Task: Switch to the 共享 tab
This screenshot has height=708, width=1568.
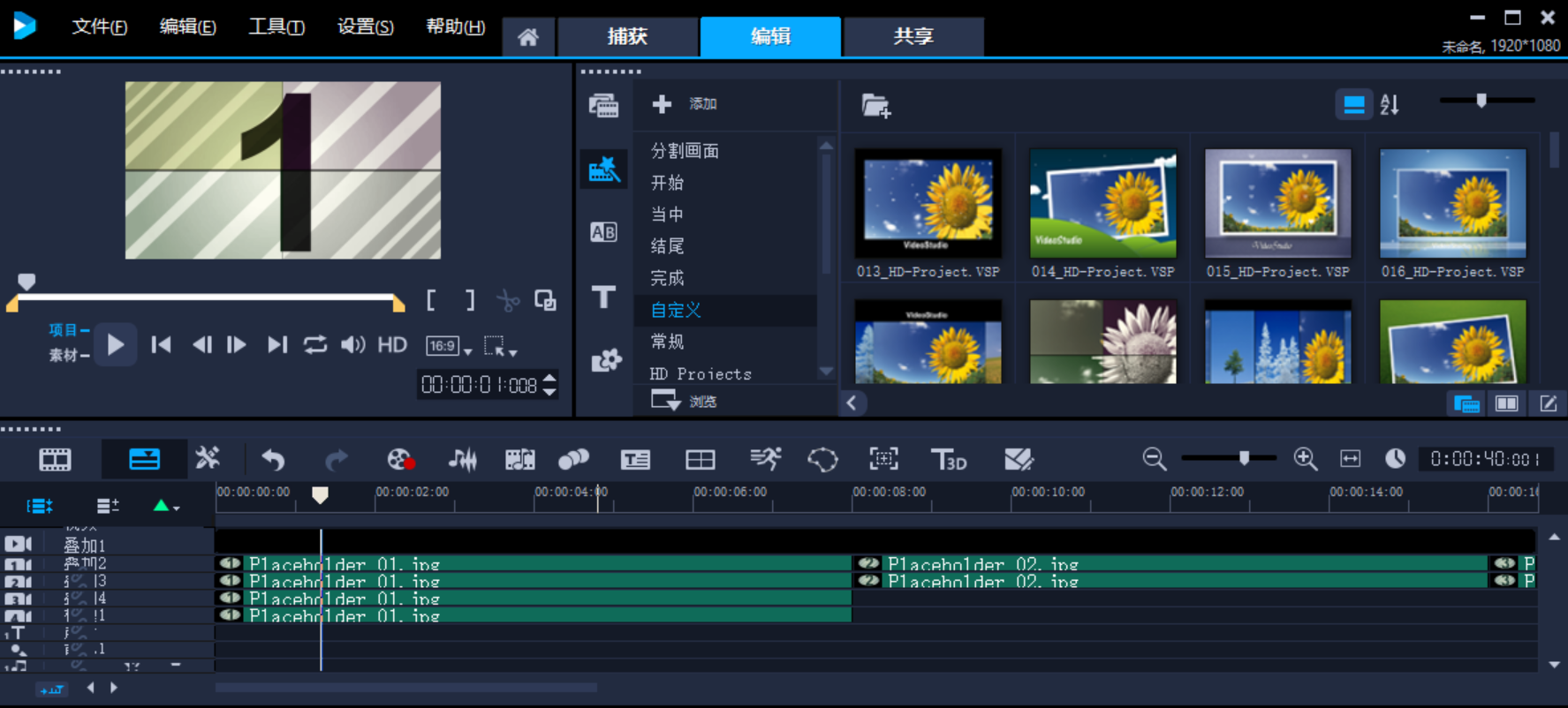Action: pos(913,36)
